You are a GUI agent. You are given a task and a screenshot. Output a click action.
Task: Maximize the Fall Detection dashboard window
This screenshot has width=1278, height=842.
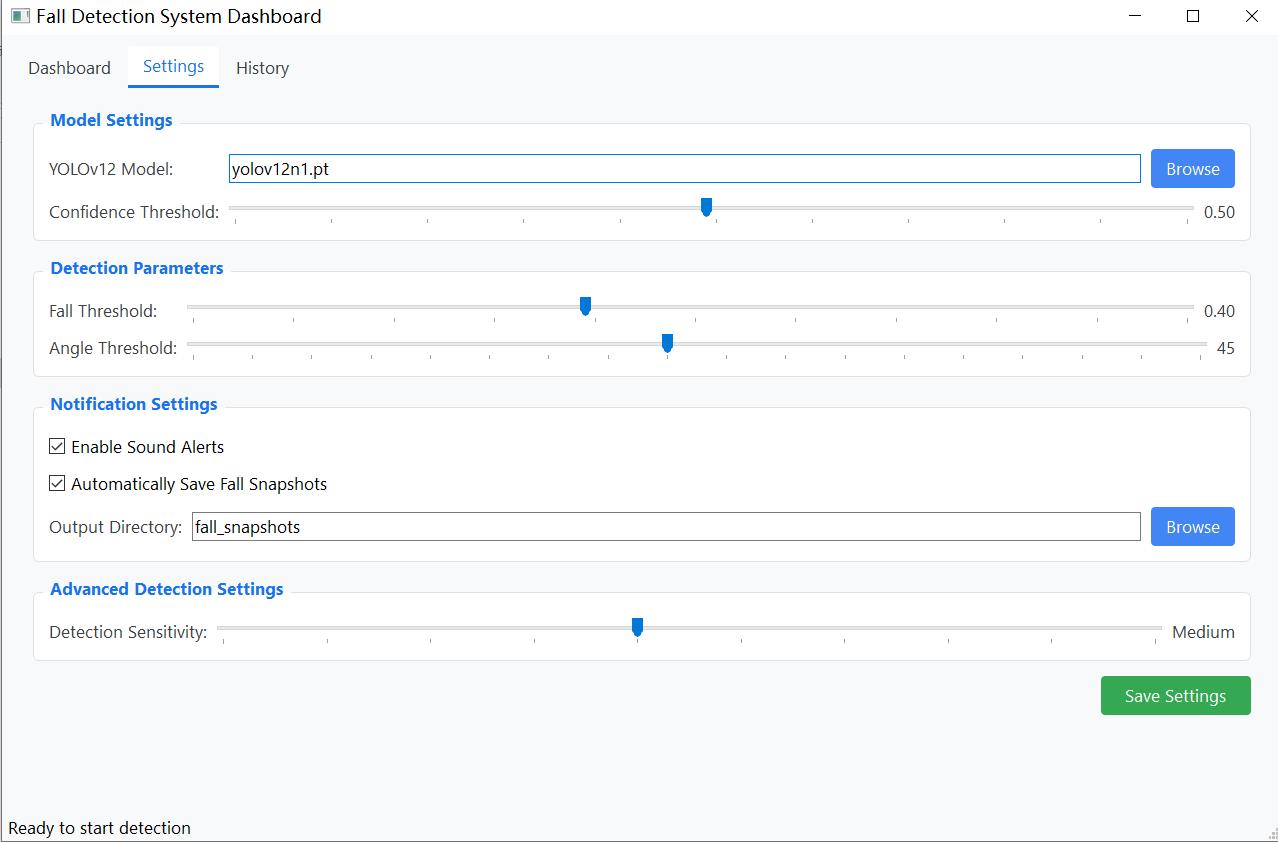[x=1193, y=16]
